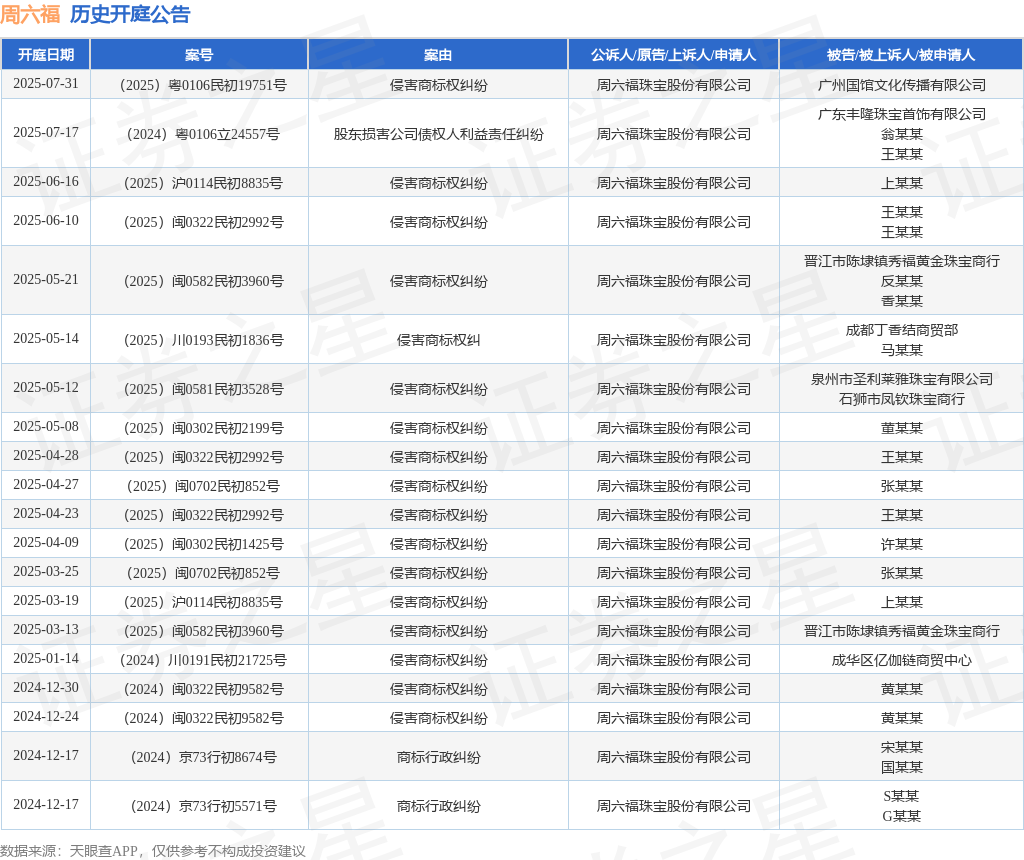Image resolution: width=1024 pixels, height=860 pixels.
Task: Click defendant 成华区亿伽链商贸中心
Action: click(x=901, y=660)
